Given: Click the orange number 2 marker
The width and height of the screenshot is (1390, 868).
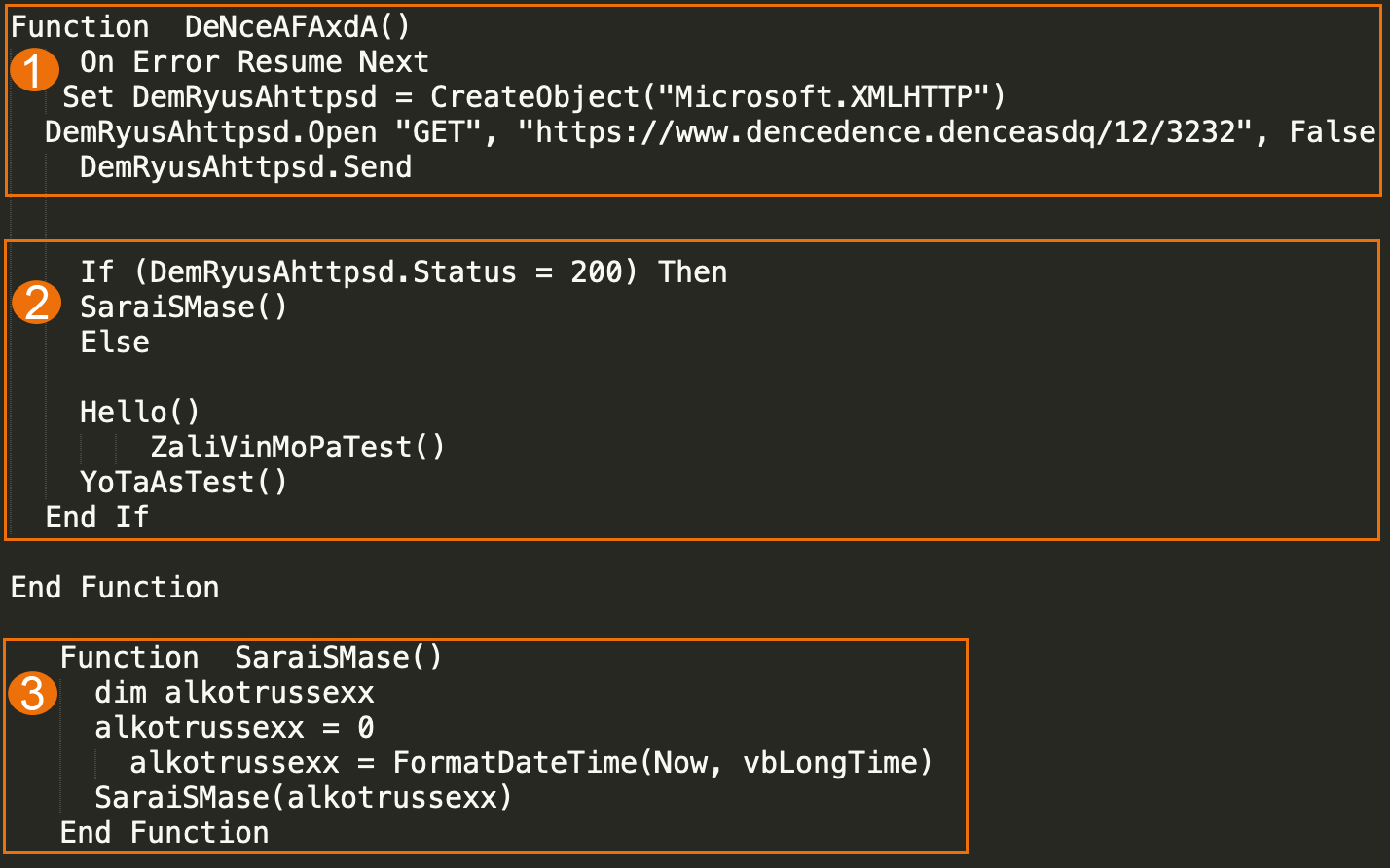Looking at the screenshot, I should coord(36,304).
